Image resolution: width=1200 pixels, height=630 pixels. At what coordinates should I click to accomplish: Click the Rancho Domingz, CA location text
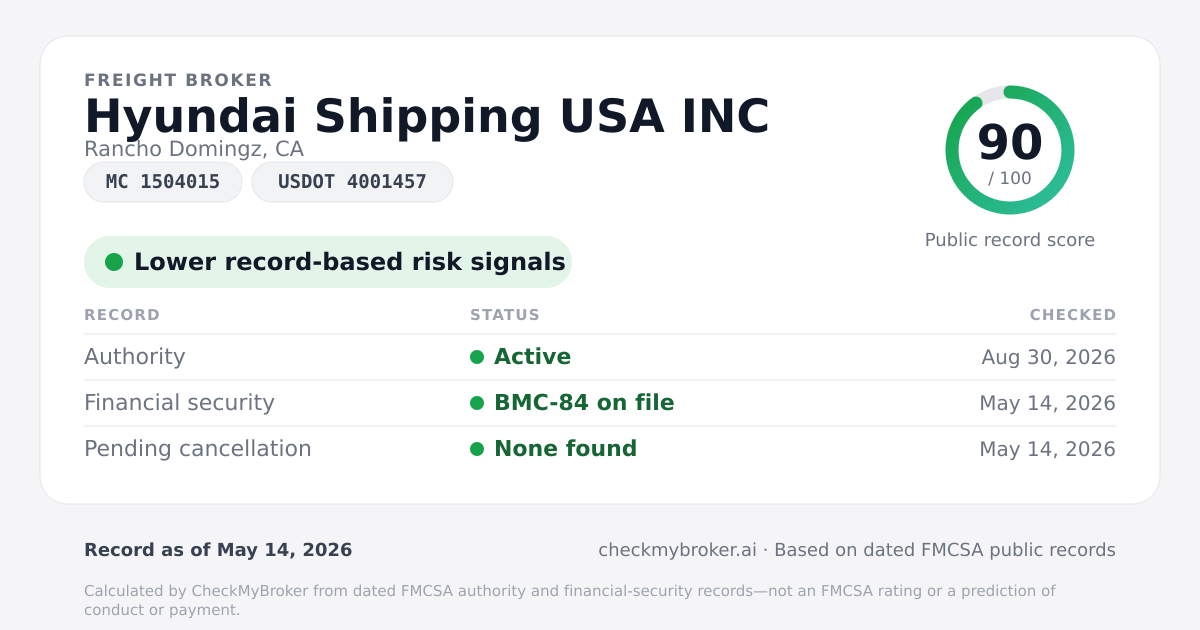click(194, 149)
